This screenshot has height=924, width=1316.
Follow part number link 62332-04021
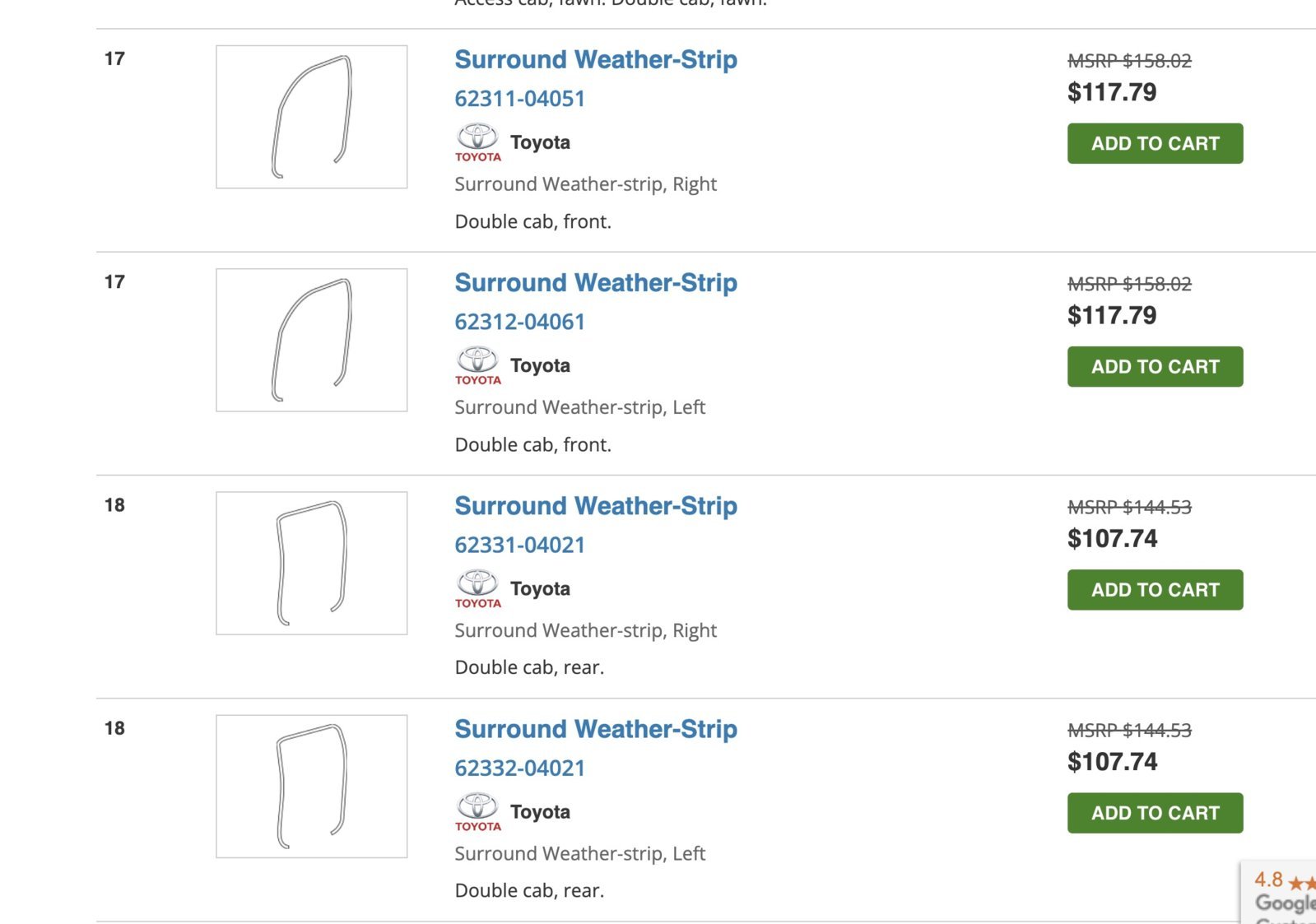tap(520, 768)
